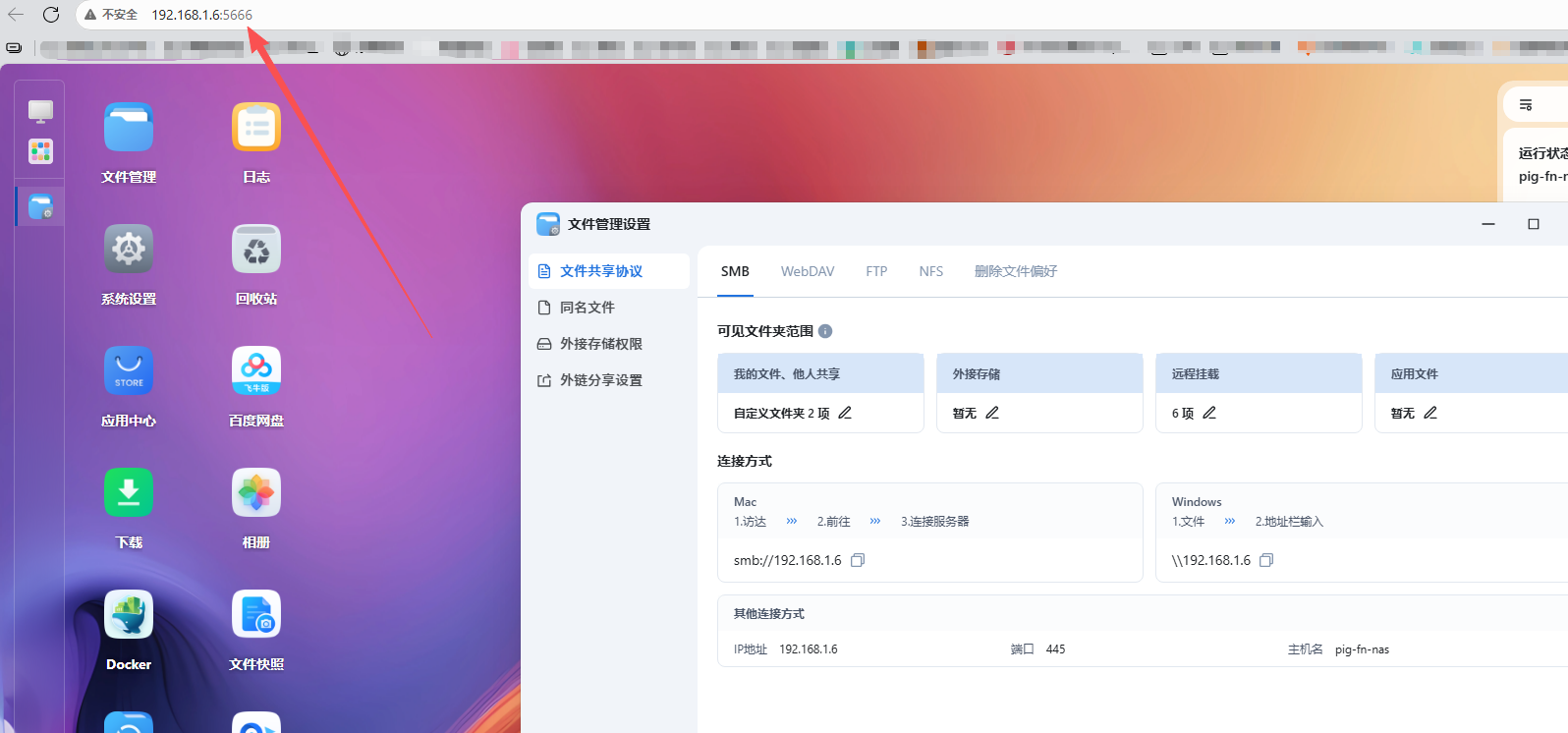This screenshot has width=1568, height=733.
Task: Copy the \\192.168.1.6 Windows address
Action: tap(1266, 560)
